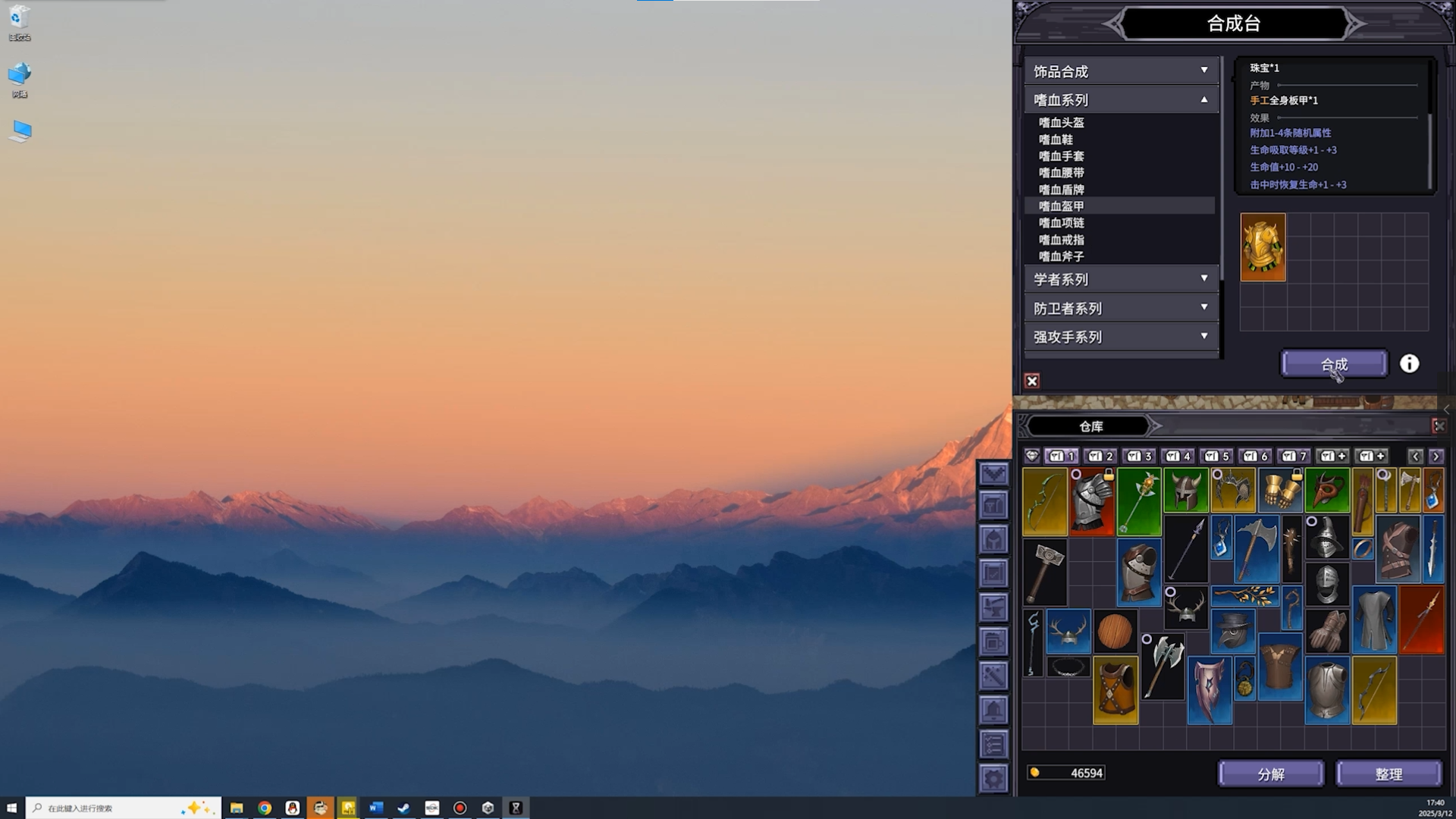Click the plague doctor mask item
The width and height of the screenshot is (1456, 819).
tap(1232, 632)
